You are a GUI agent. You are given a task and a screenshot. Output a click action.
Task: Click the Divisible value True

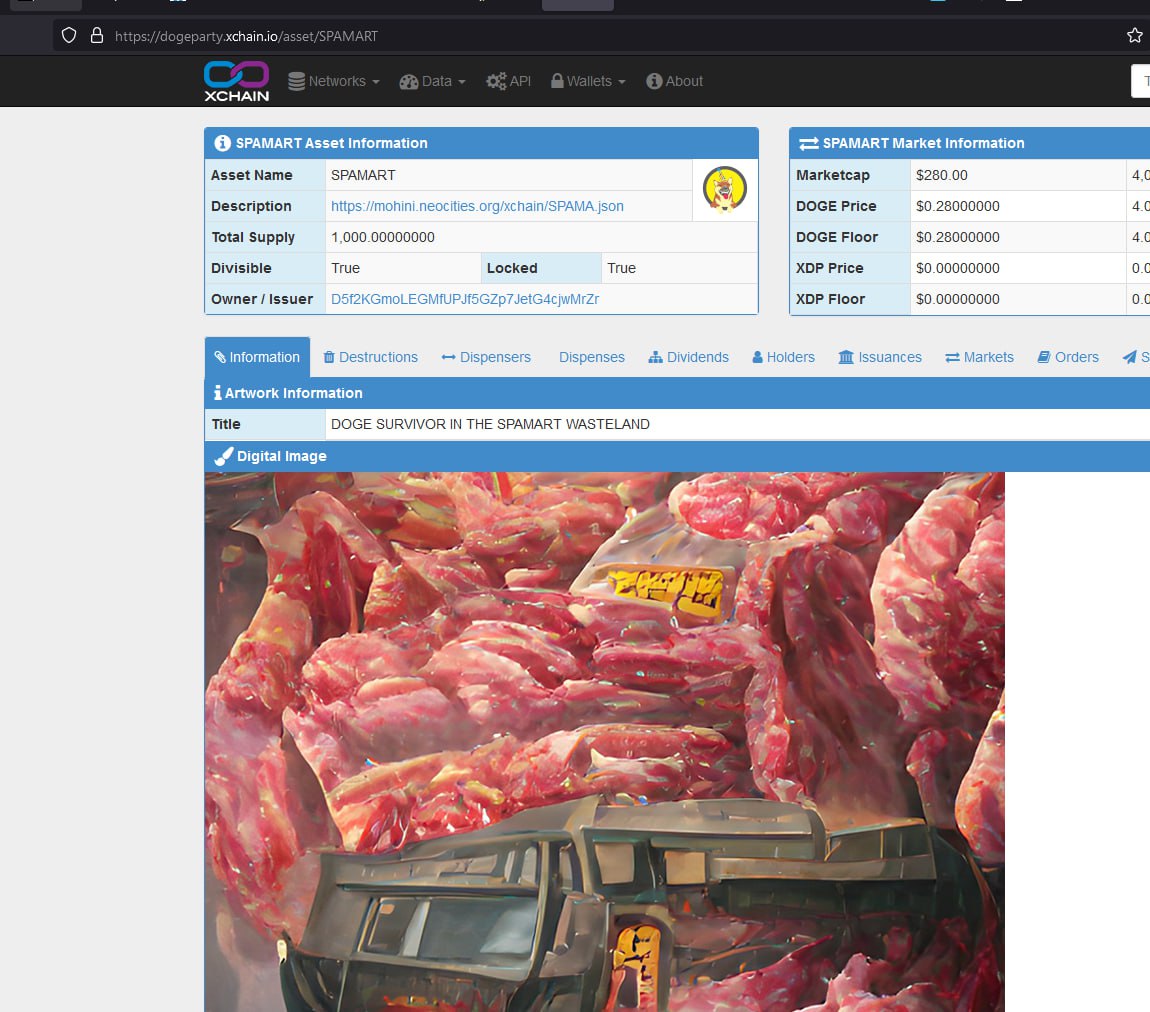click(x=345, y=268)
